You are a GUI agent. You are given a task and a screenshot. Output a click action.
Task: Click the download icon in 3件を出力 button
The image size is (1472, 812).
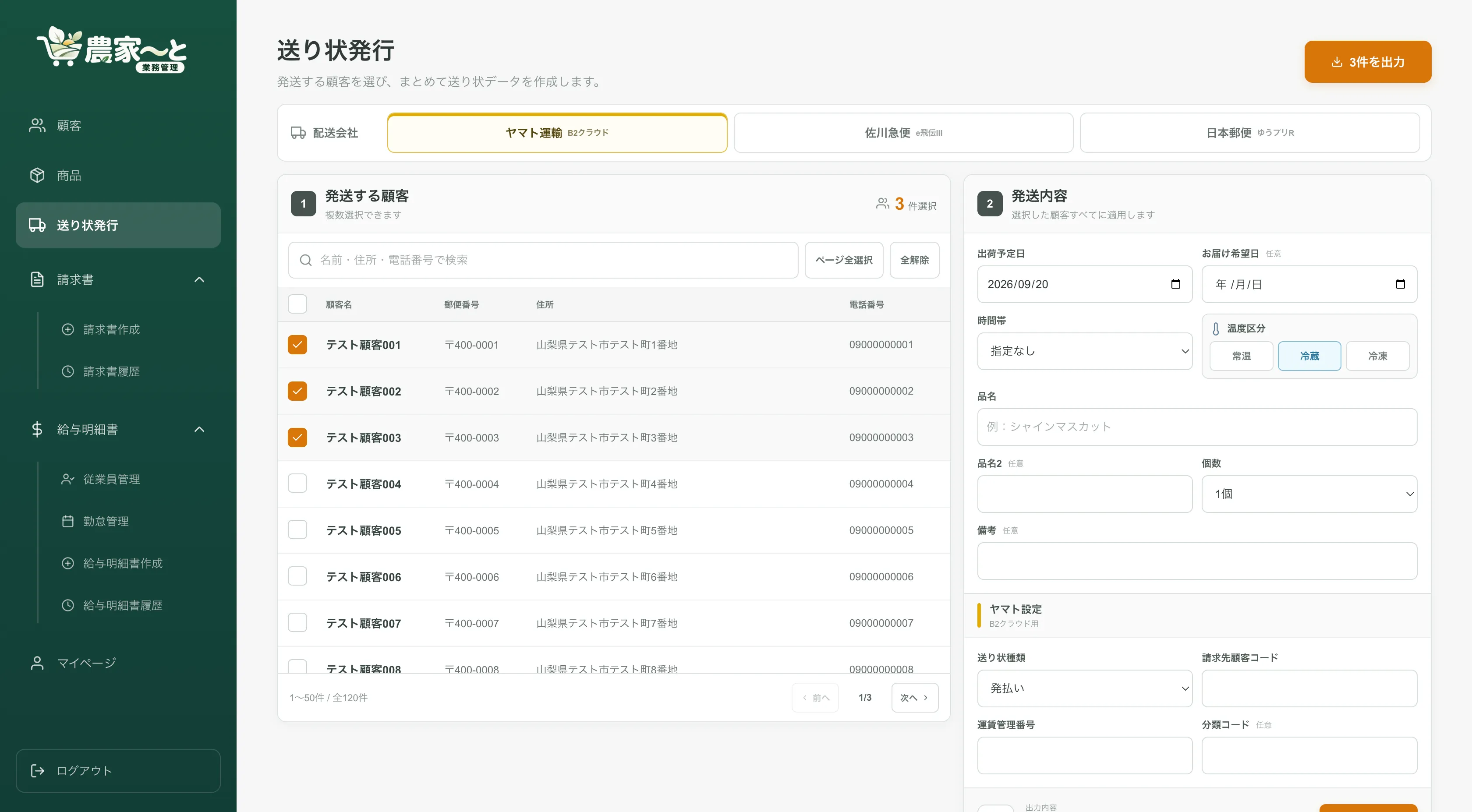coord(1337,62)
